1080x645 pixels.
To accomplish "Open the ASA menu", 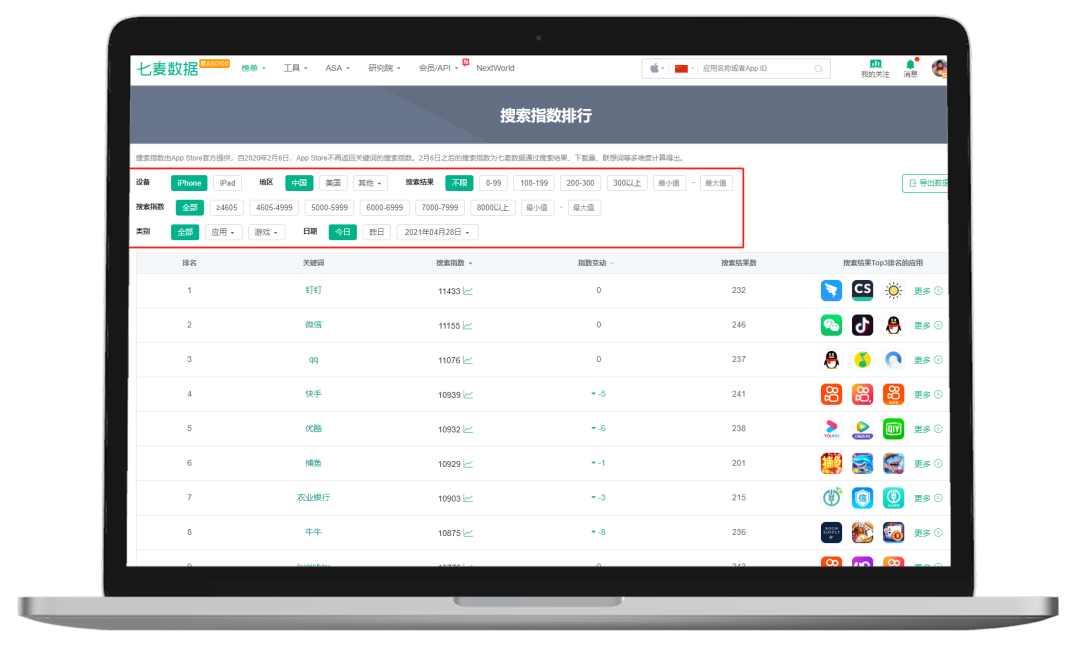I will 338,68.
